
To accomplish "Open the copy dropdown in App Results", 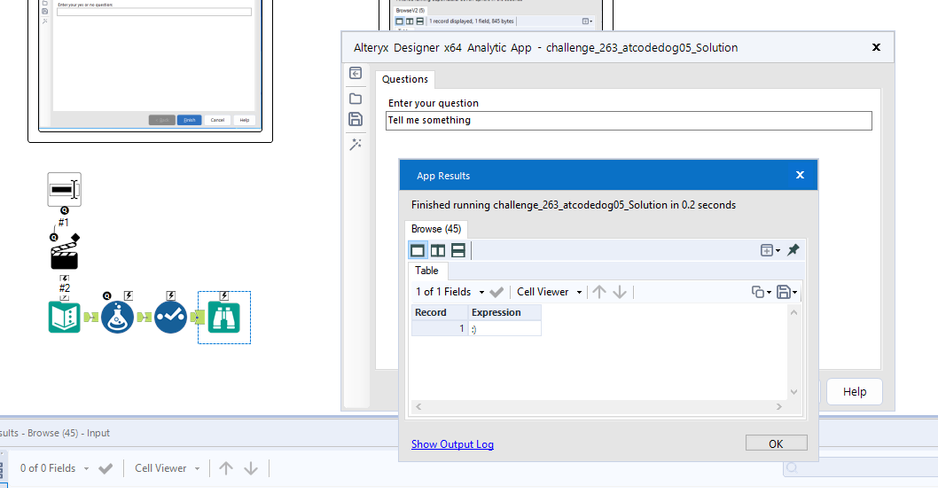I will (761, 292).
